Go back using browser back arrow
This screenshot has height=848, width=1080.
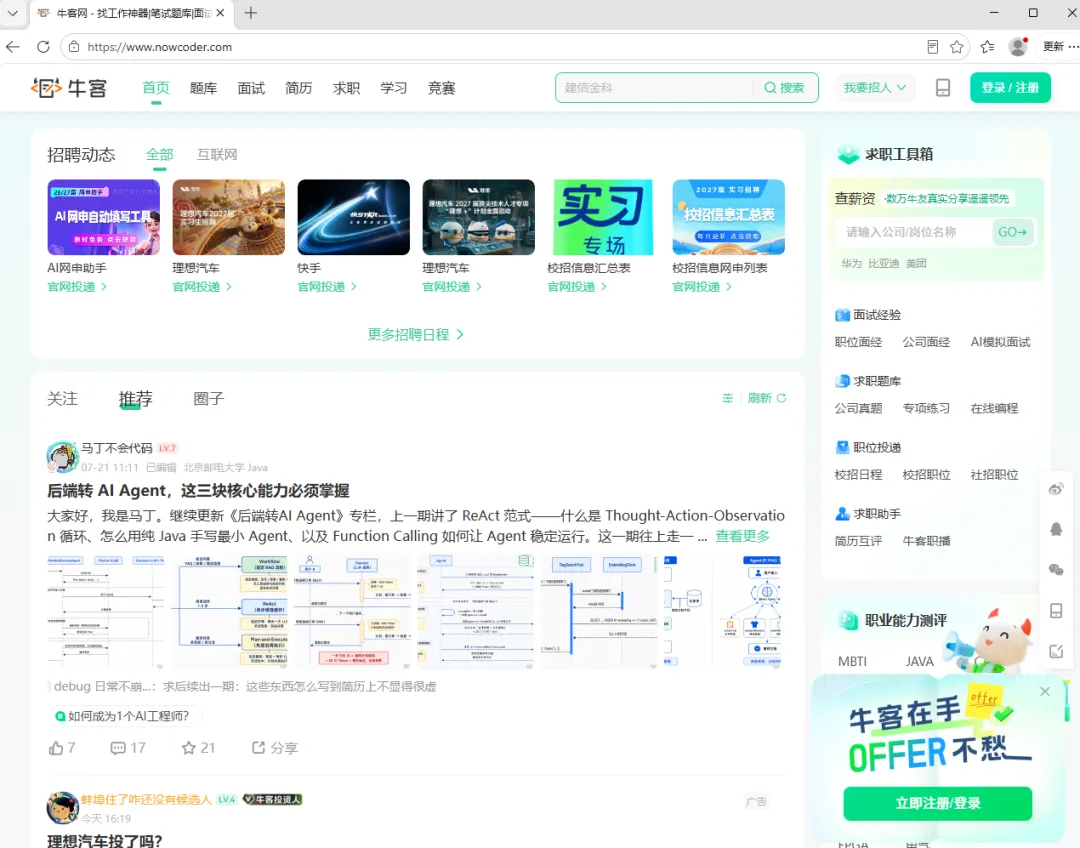coord(13,47)
